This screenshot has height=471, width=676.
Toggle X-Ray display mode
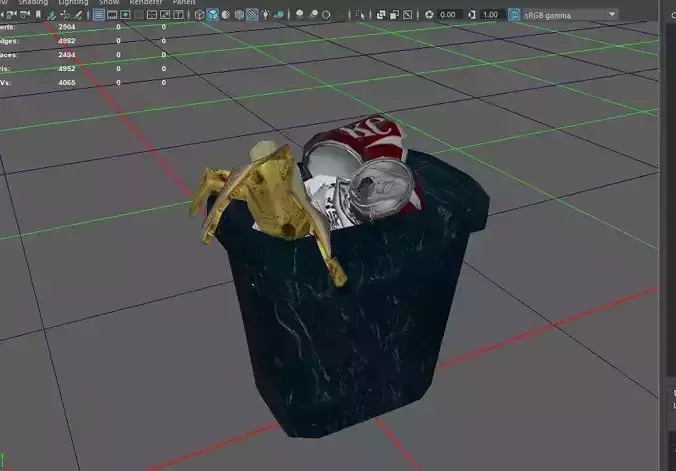point(381,15)
